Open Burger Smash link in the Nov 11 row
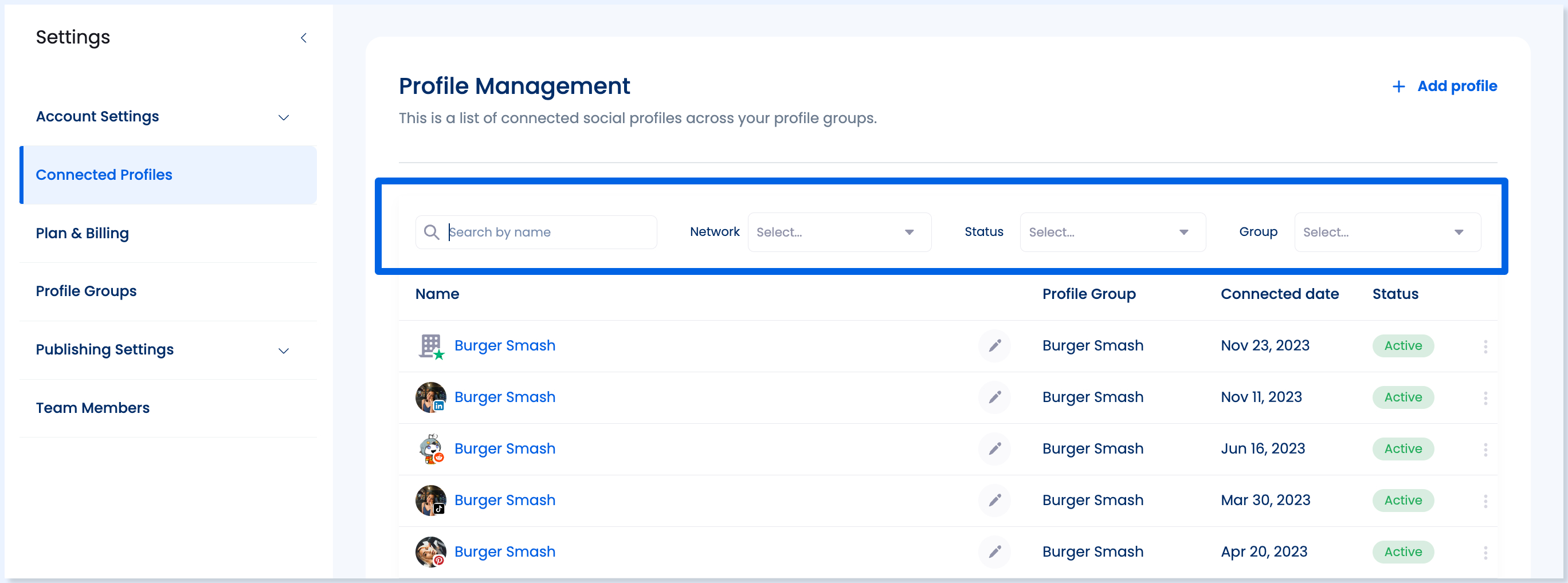This screenshot has width=1568, height=583. point(504,397)
